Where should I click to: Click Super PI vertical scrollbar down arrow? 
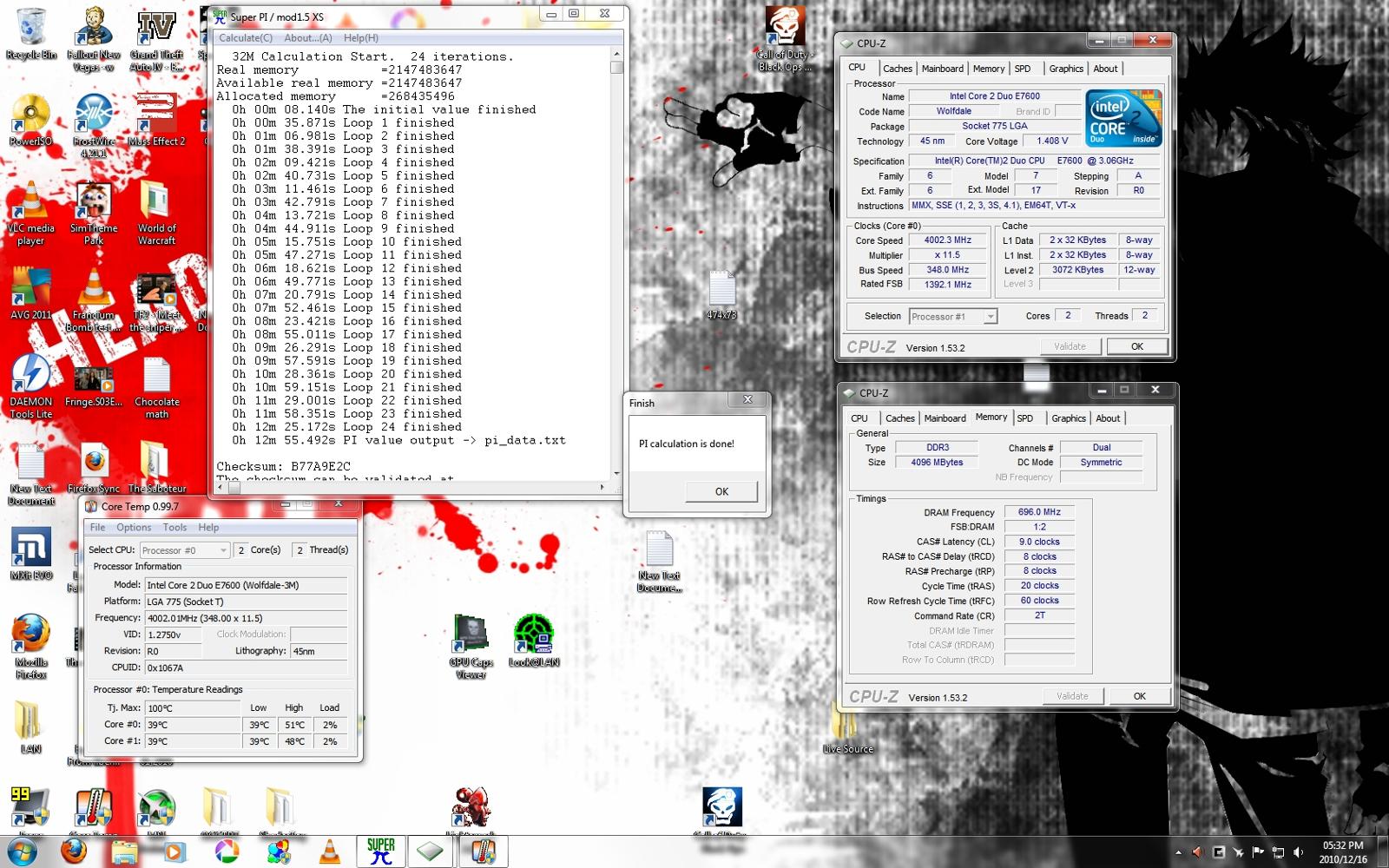616,474
